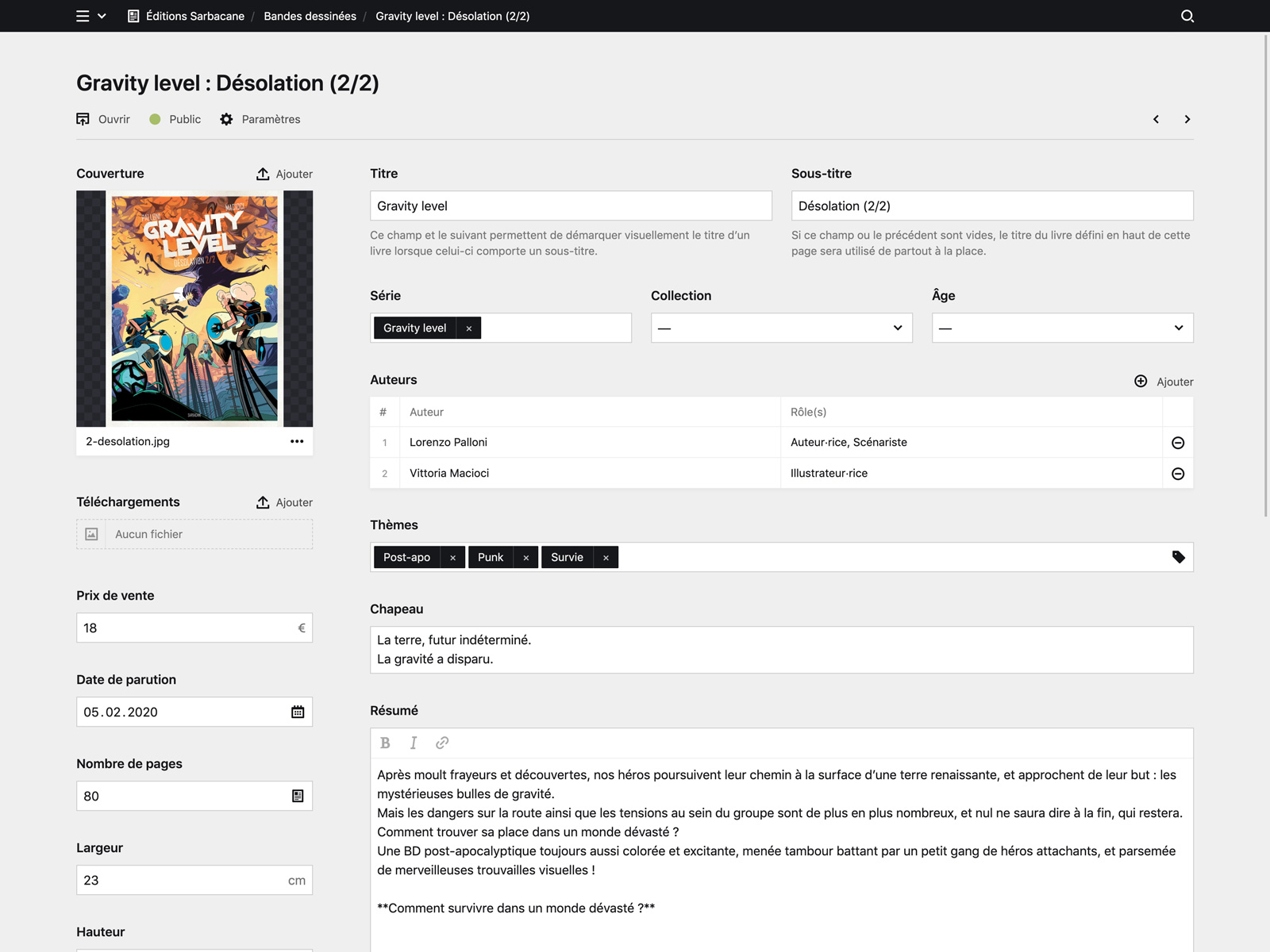Click the tag icon in Thèmes field
This screenshot has width=1270, height=952.
pos(1178,557)
